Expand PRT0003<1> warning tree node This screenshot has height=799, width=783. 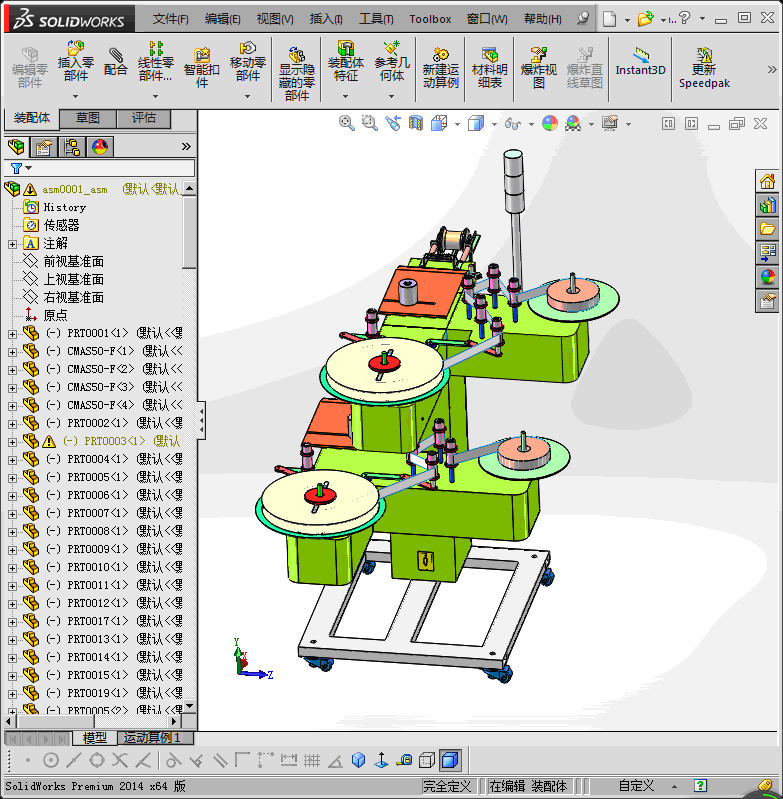click(12, 442)
